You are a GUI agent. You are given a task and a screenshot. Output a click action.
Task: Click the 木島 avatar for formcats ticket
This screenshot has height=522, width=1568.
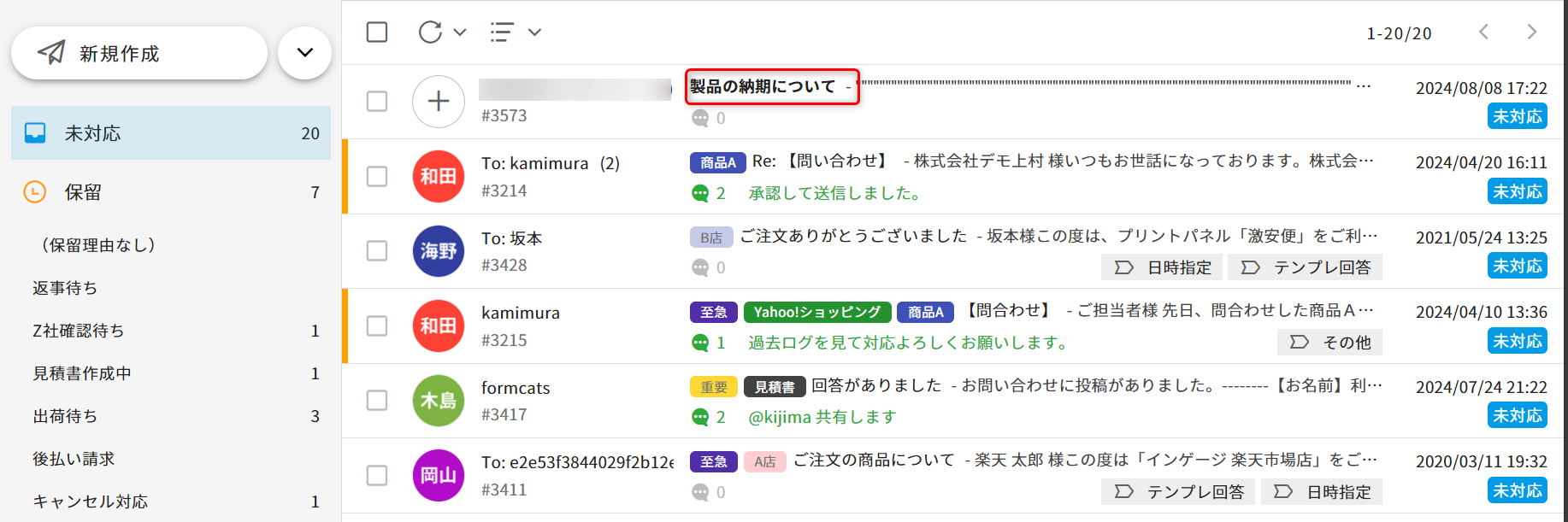[x=438, y=401]
